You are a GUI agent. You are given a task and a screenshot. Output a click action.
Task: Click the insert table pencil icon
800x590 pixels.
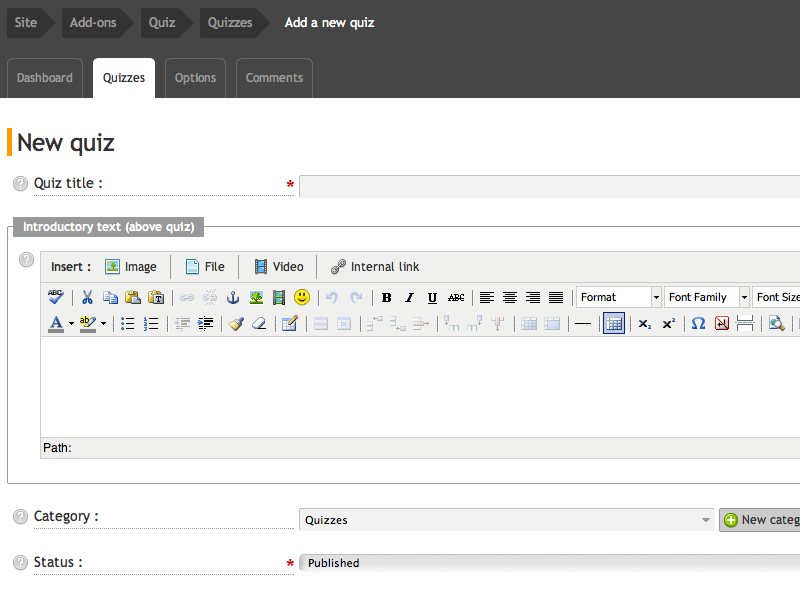289,324
